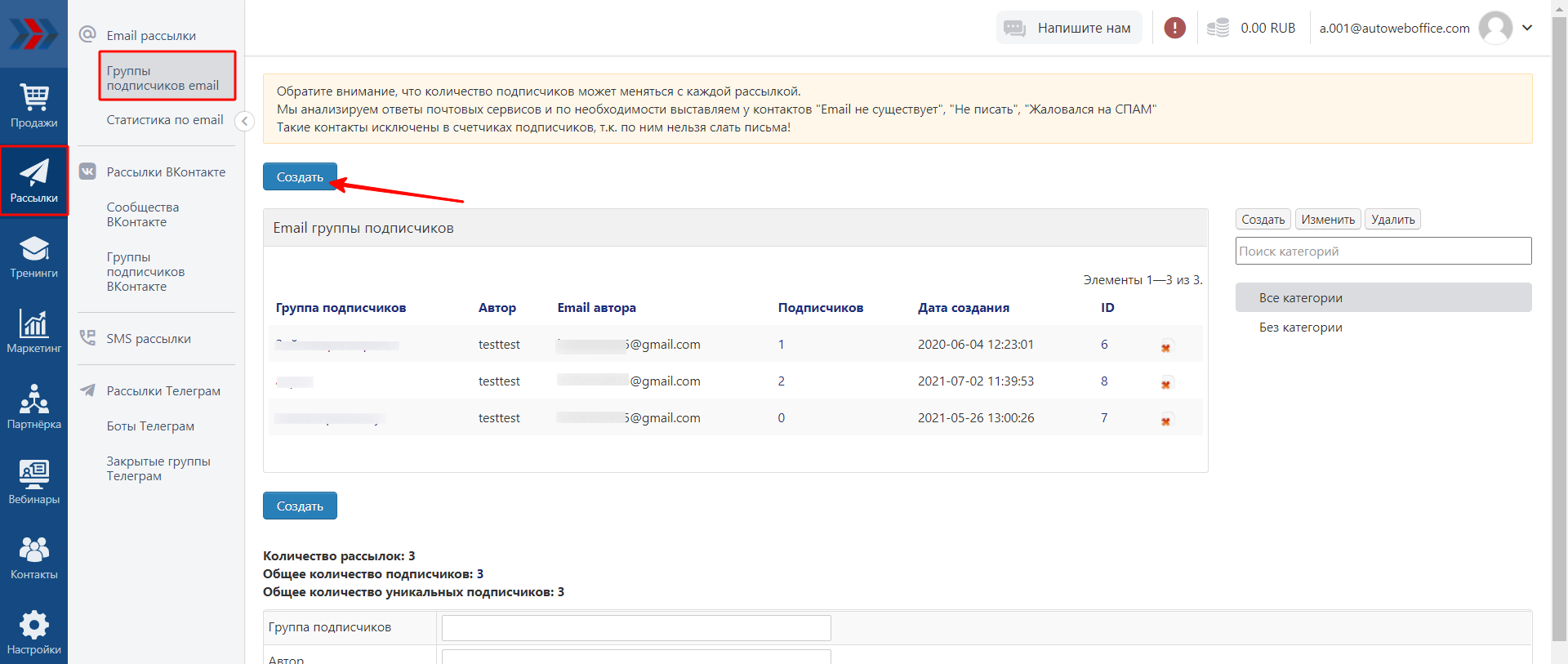Click Изменить category button
The width and height of the screenshot is (1568, 664).
(1327, 220)
